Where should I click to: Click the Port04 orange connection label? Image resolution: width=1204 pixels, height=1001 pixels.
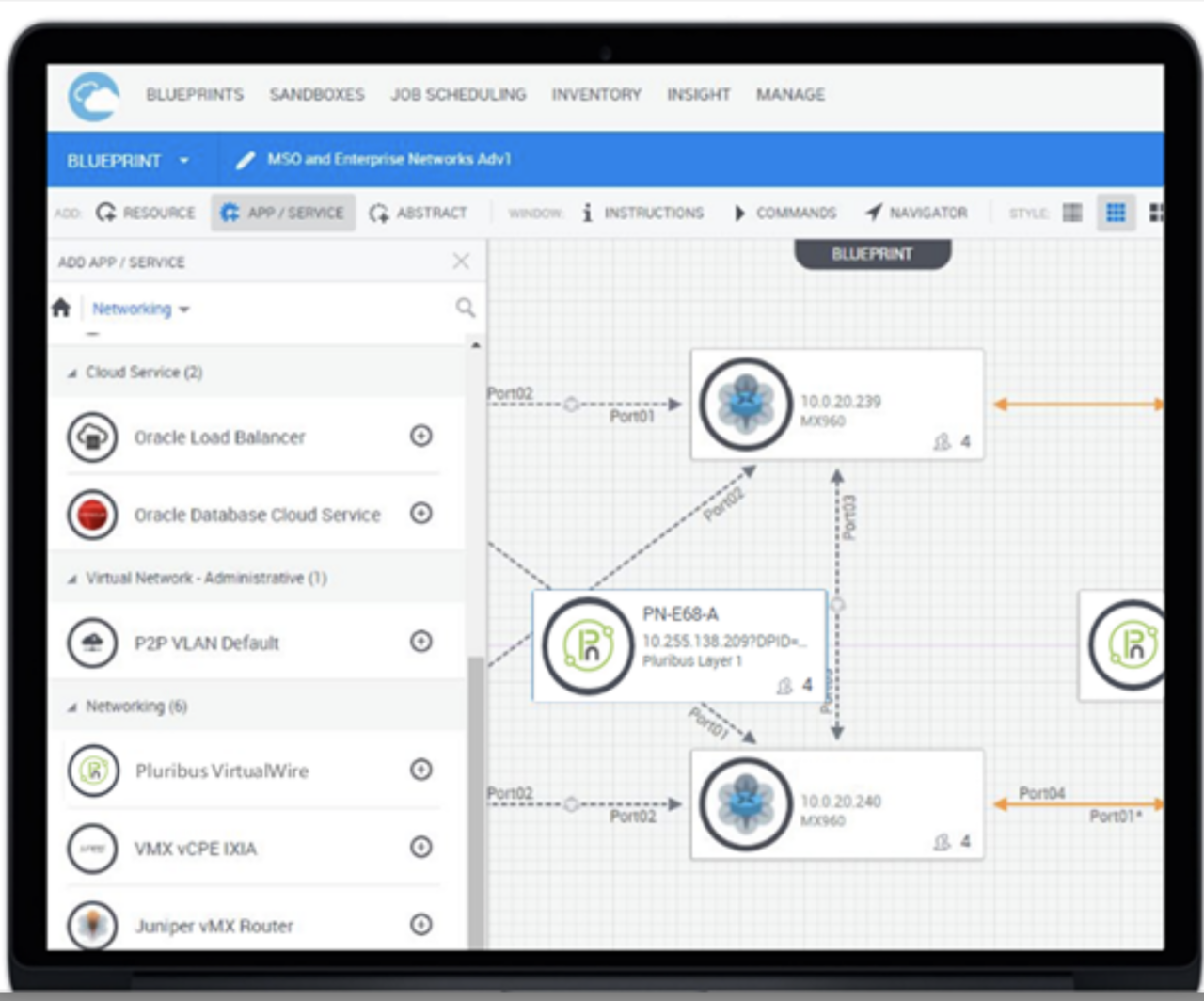[x=1041, y=793]
